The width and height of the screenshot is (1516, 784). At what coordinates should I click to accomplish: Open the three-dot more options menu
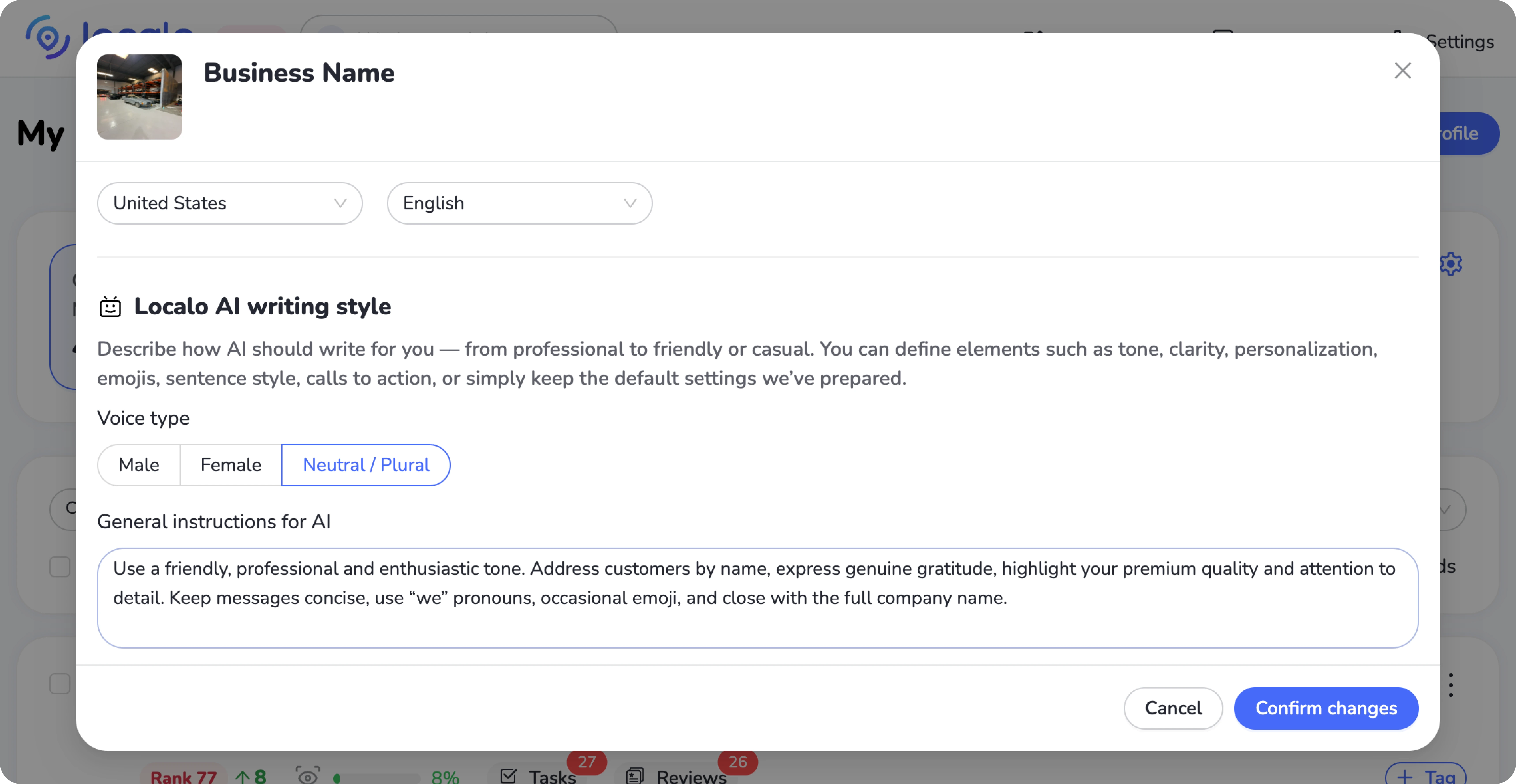(x=1451, y=685)
